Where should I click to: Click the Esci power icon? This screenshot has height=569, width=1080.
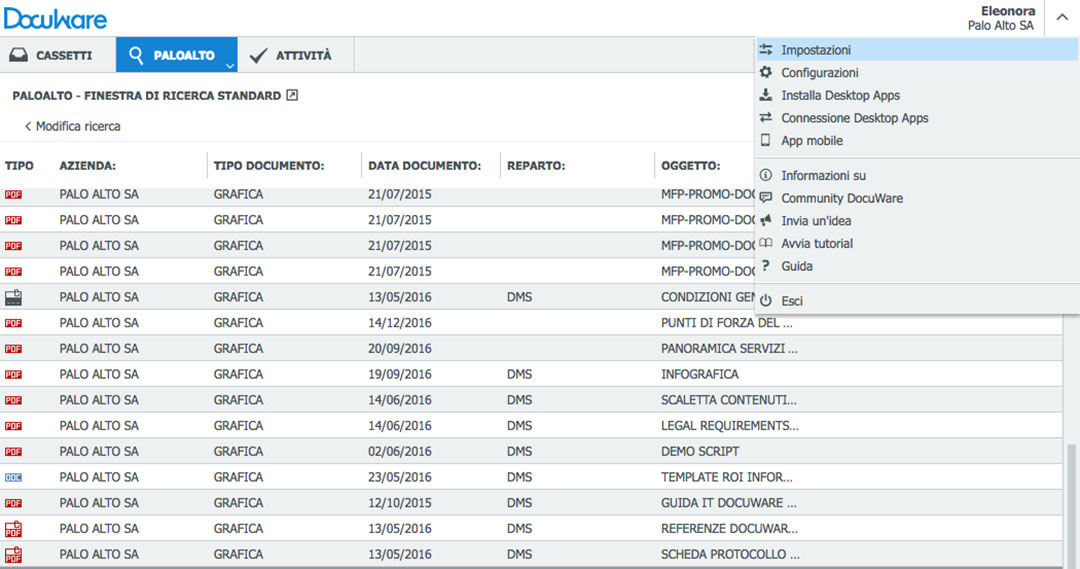click(766, 301)
